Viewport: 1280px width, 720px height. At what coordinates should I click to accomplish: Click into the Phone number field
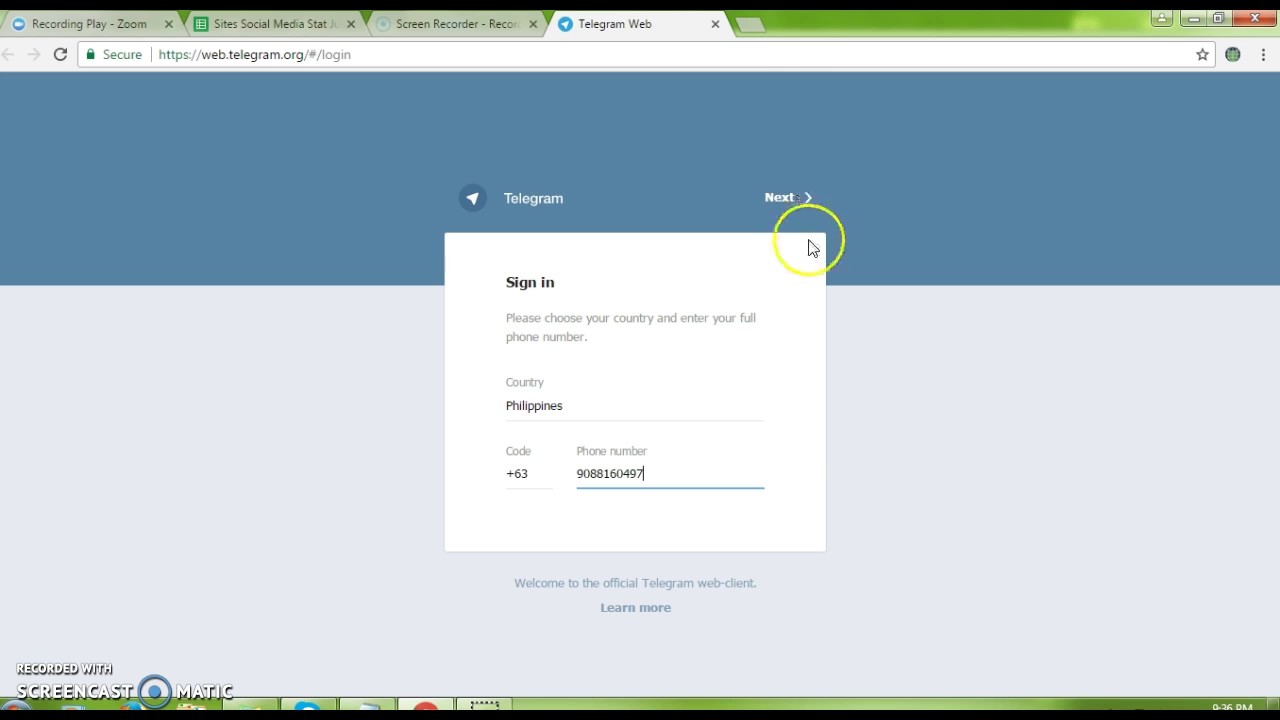click(670, 474)
